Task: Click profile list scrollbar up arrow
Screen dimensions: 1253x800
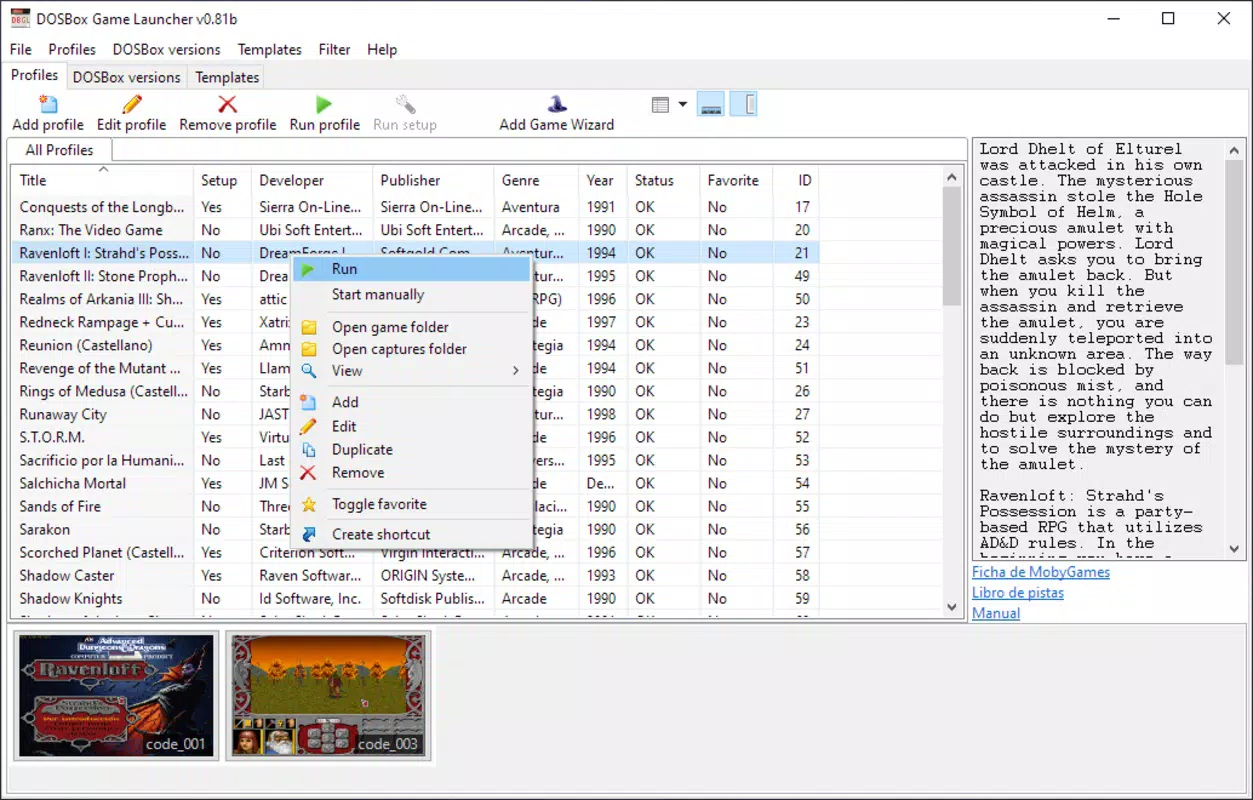Action: pyautogui.click(x=951, y=177)
